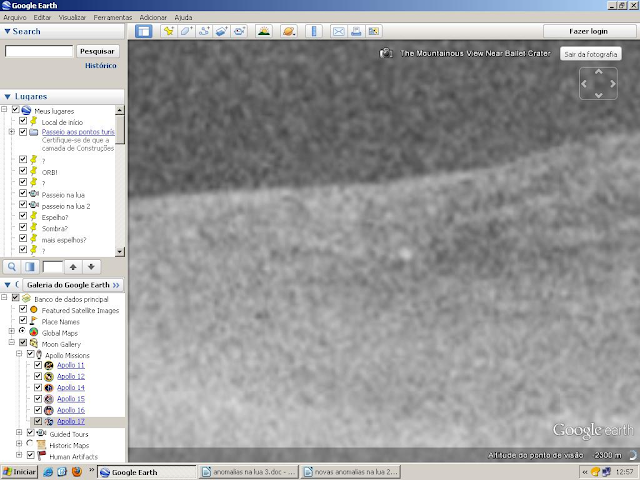Collapse Moon Gallery tree node
The image size is (640, 480).
(x=11, y=342)
